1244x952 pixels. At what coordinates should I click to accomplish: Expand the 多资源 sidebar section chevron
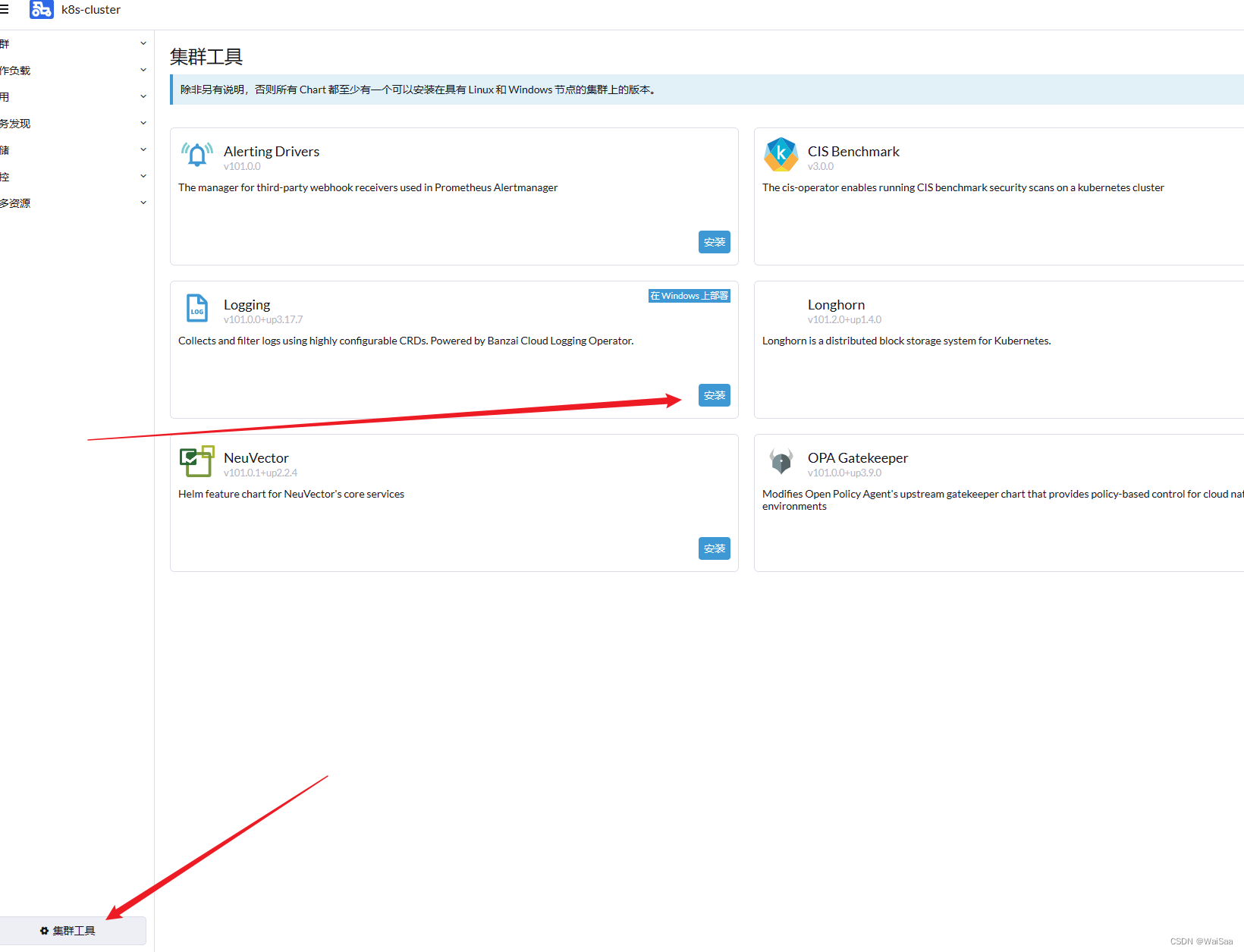143,203
